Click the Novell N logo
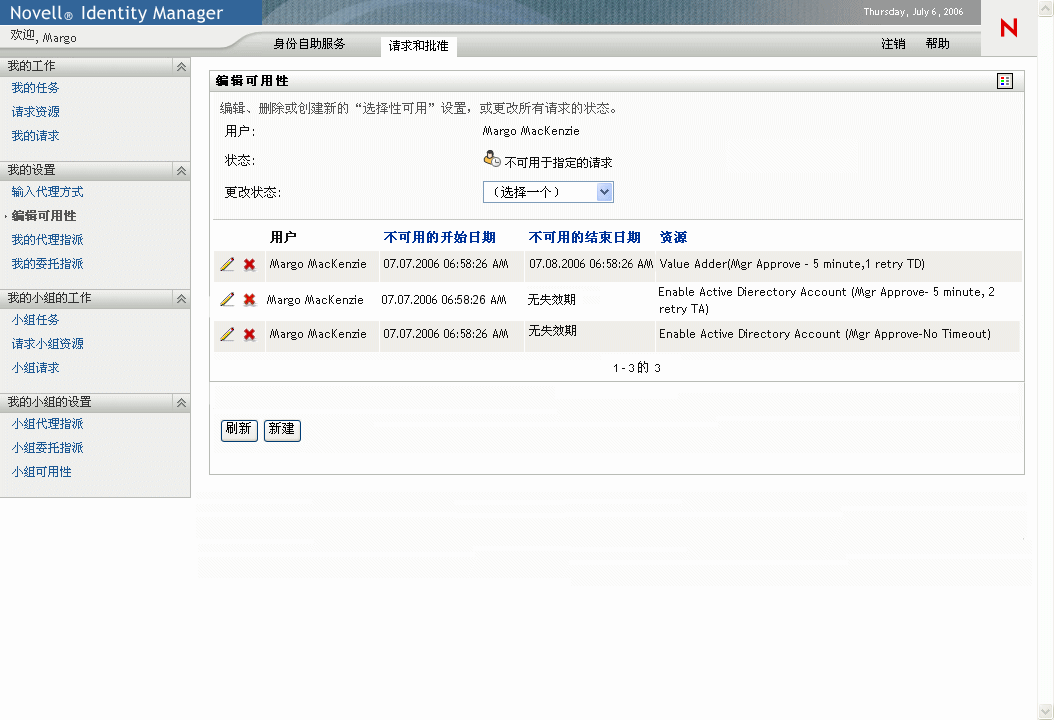 point(1009,28)
